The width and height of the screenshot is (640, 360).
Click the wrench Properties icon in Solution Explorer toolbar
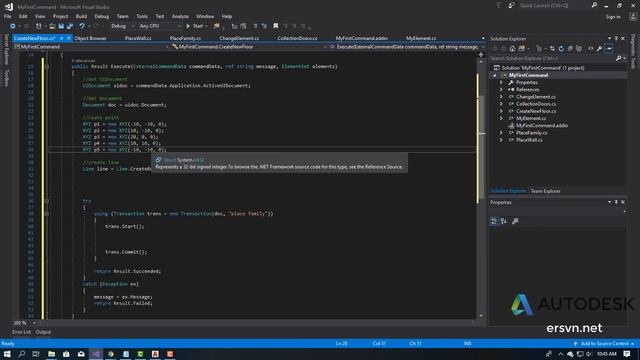[x=599, y=49]
